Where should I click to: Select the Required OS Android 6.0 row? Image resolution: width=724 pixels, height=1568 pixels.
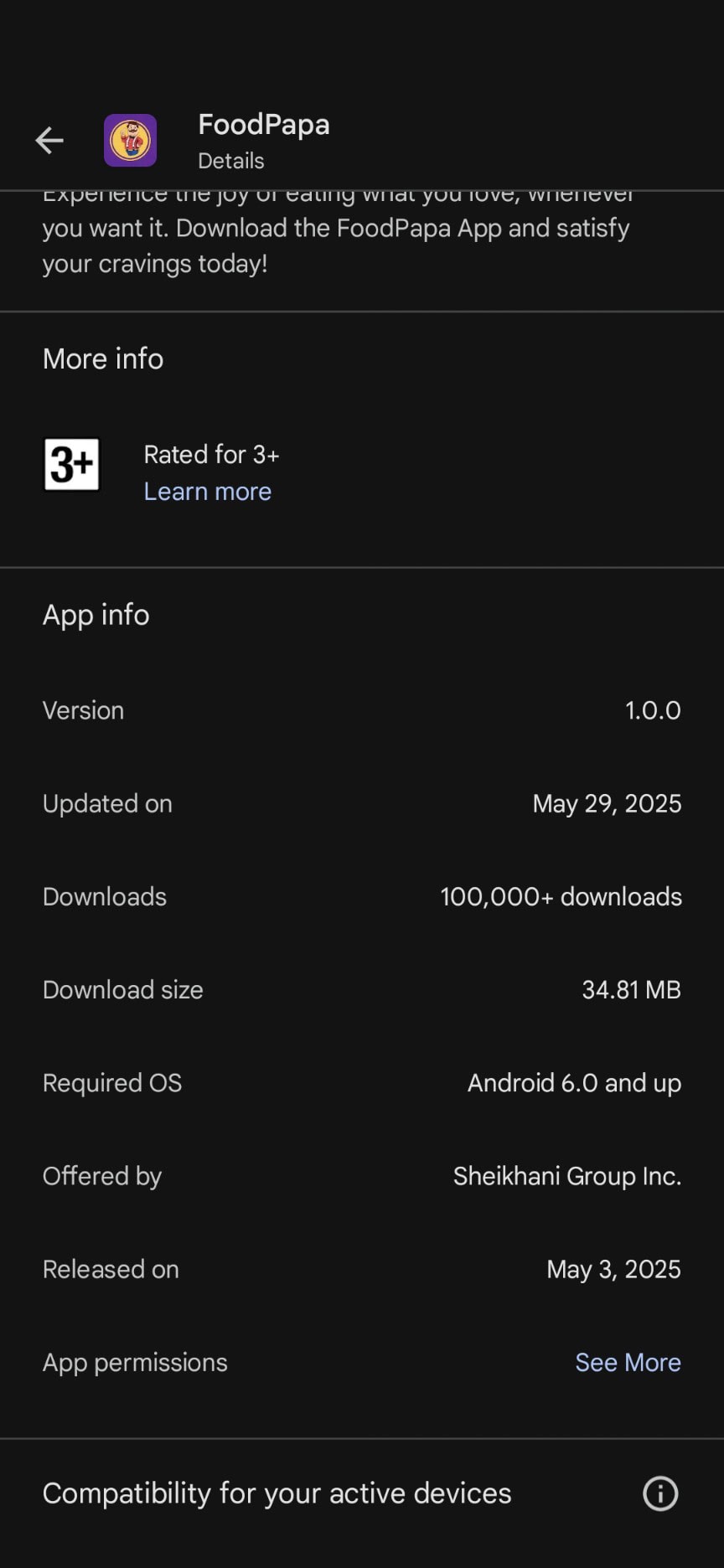click(x=360, y=1082)
